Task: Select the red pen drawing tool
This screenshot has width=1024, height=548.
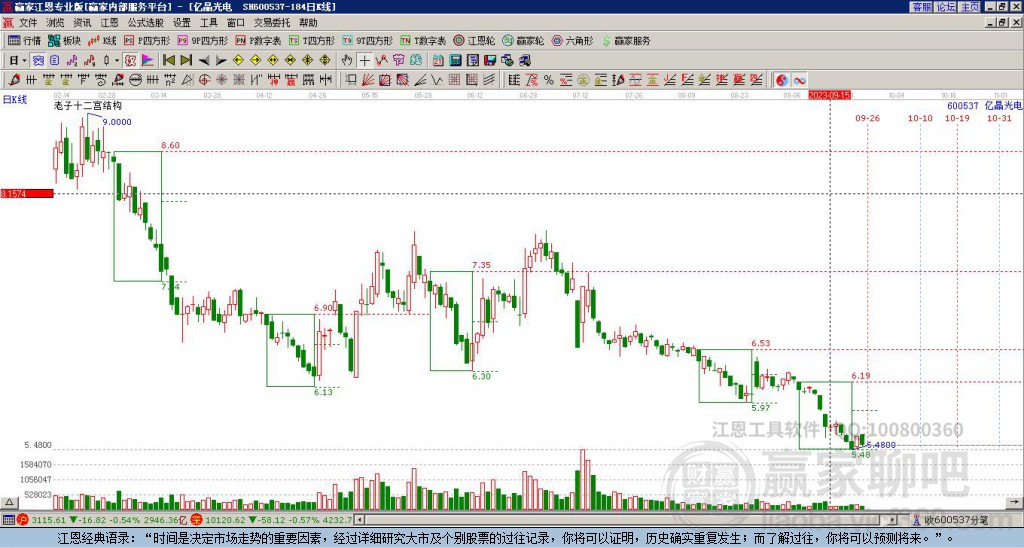Action: pos(14,80)
